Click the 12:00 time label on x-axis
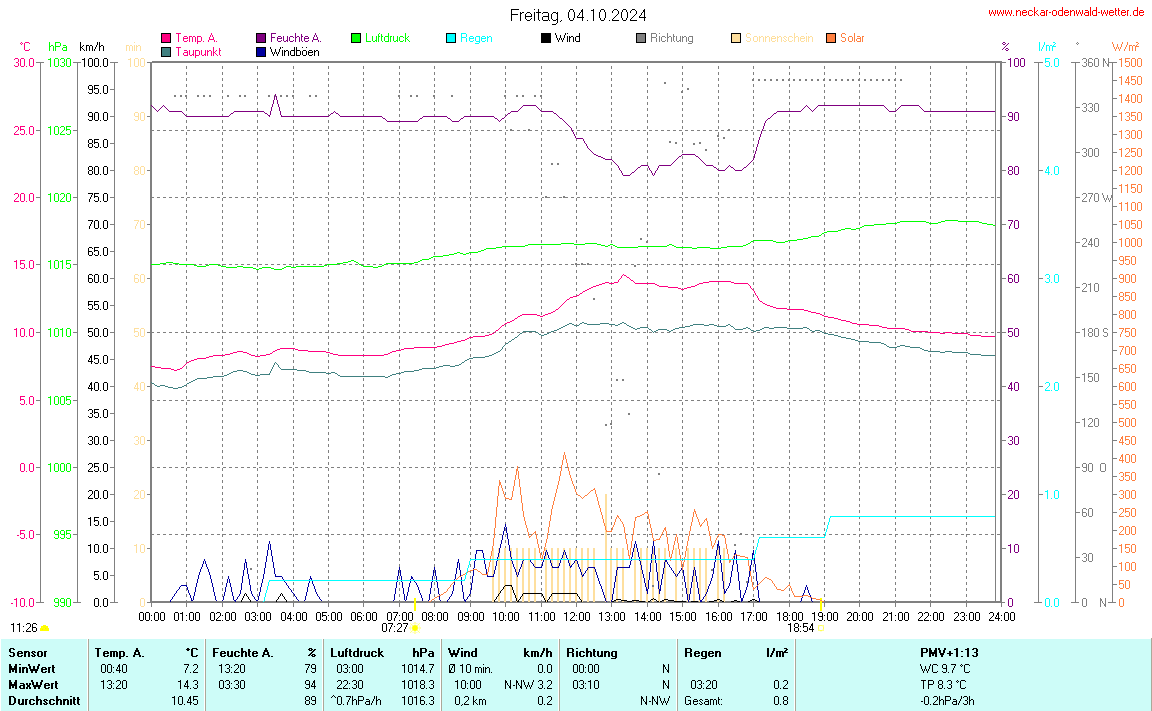1152x711 pixels. 577,616
